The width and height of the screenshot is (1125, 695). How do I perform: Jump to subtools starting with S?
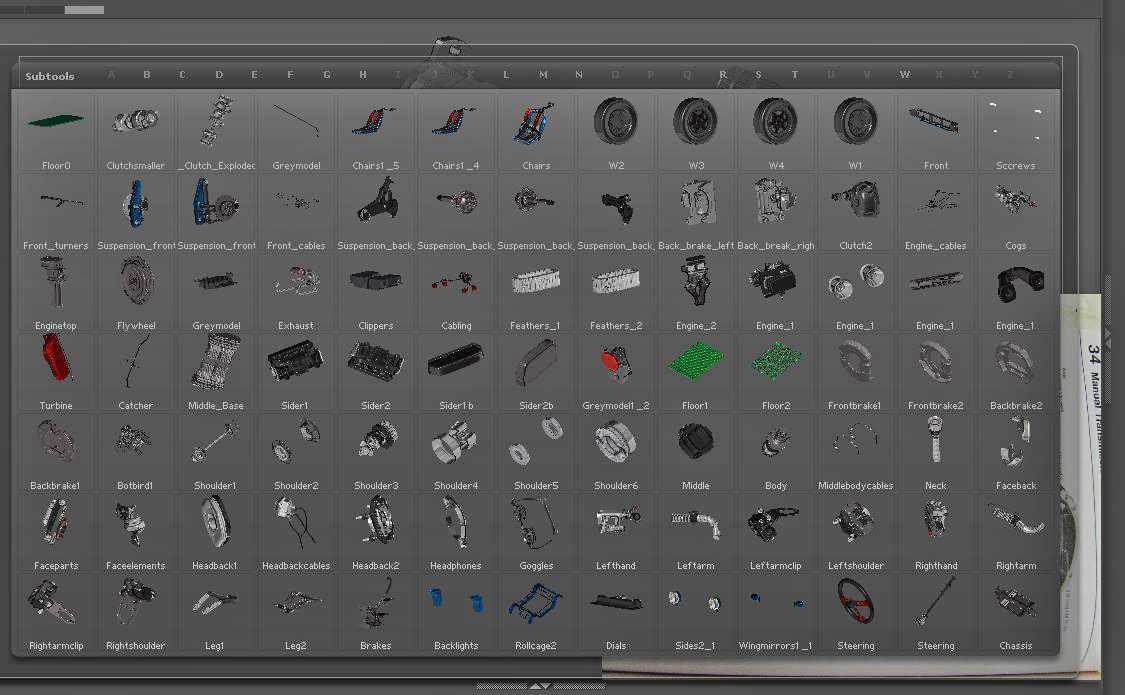click(x=759, y=75)
